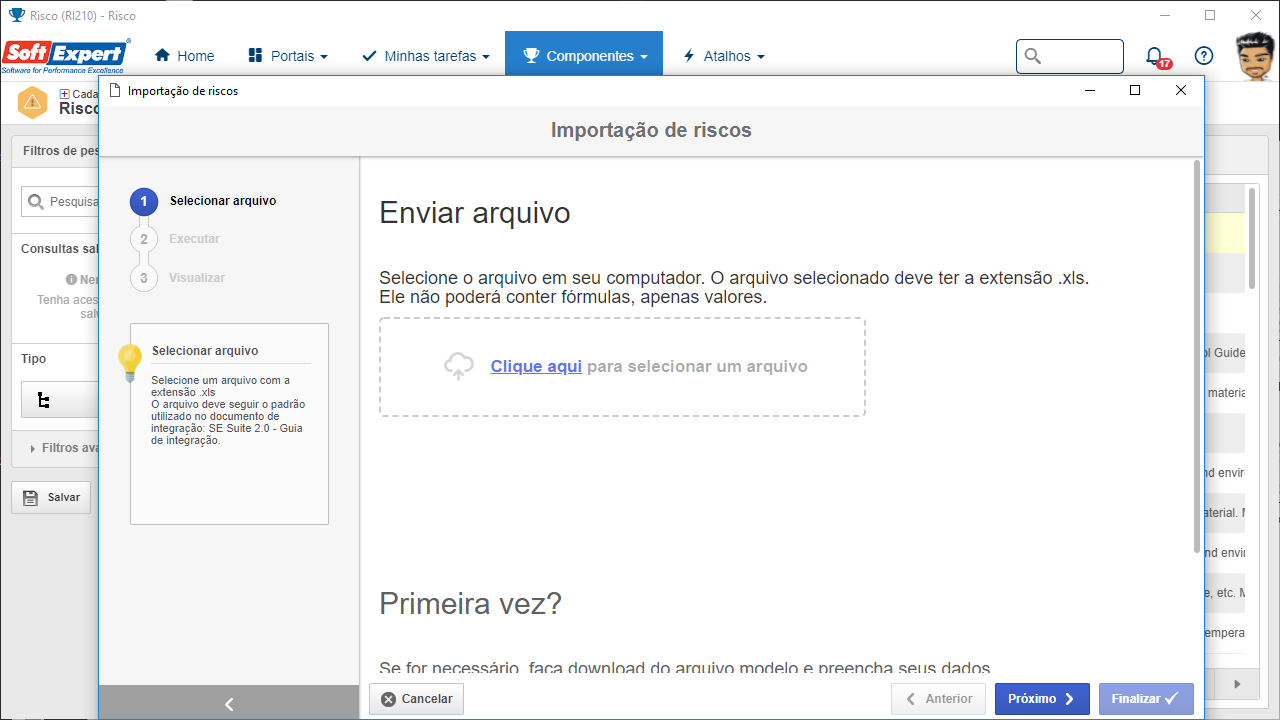Click the Primeira vez? heading
This screenshot has width=1280, height=720.
tap(471, 604)
